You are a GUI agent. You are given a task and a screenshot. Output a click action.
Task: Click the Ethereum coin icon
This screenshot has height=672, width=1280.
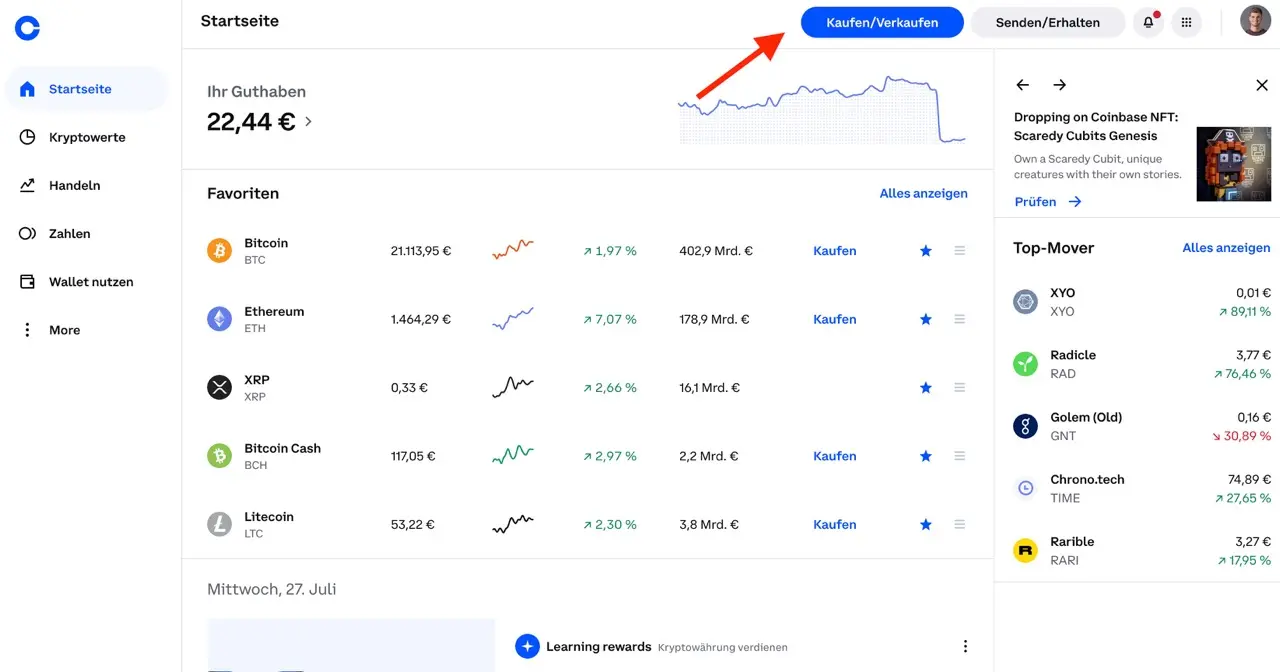(x=219, y=319)
